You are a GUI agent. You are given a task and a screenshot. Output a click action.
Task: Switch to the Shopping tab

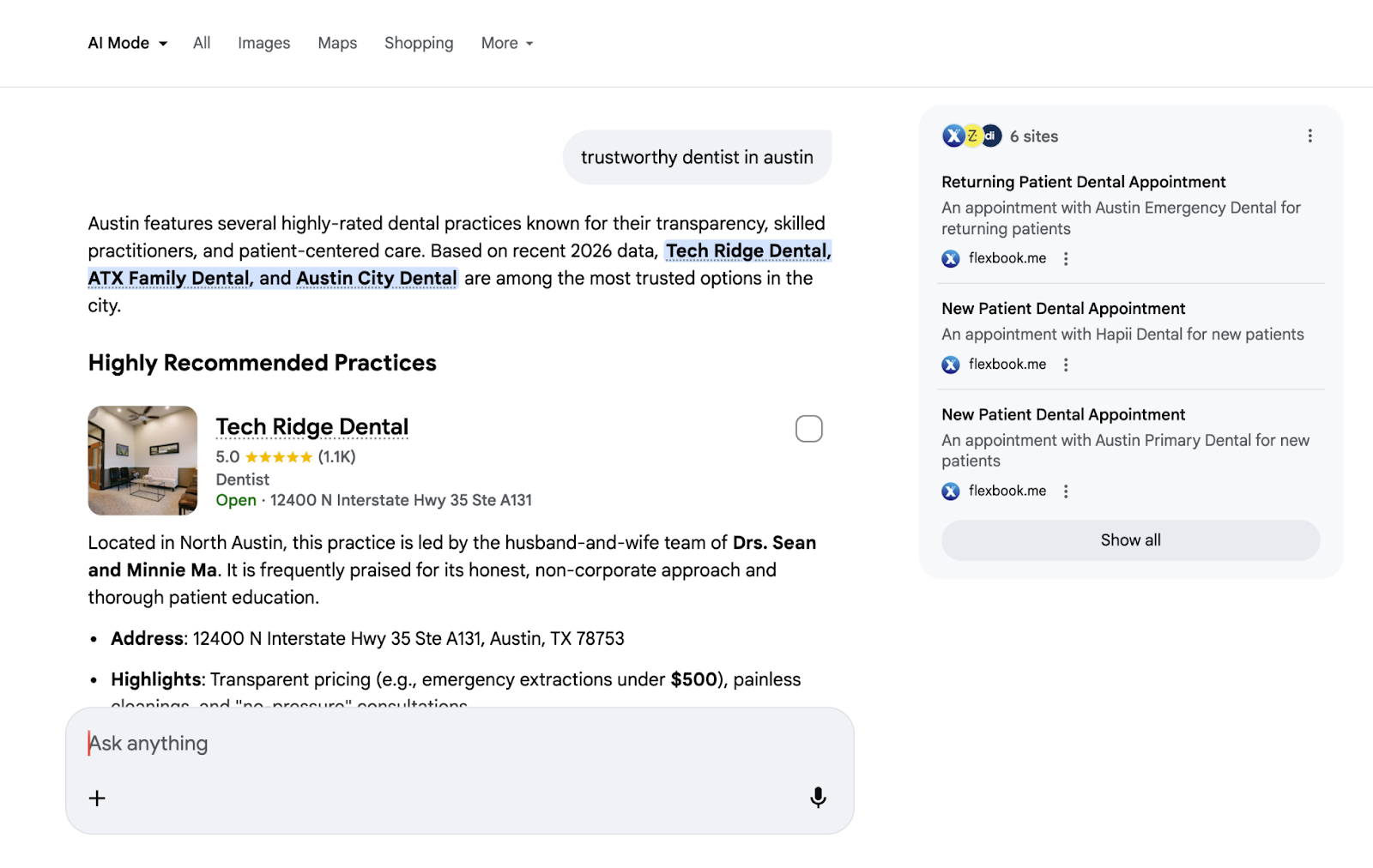point(419,43)
